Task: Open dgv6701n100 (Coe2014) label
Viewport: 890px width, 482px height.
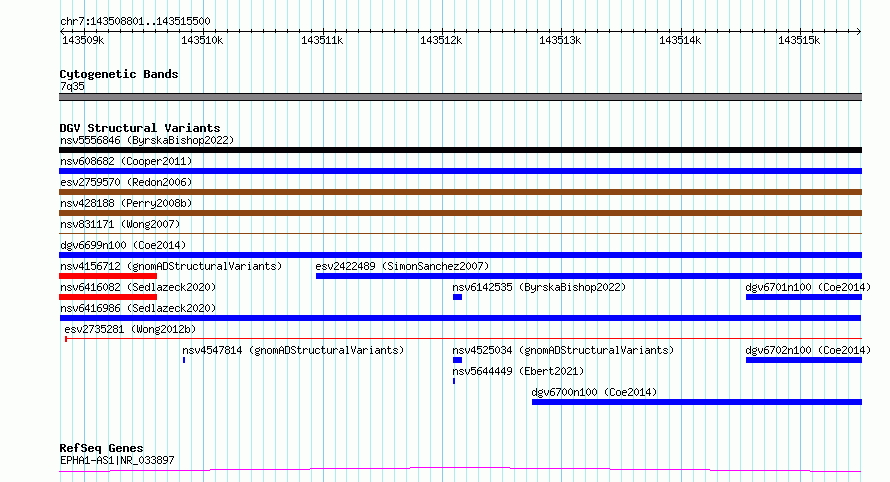Action: 808,287
